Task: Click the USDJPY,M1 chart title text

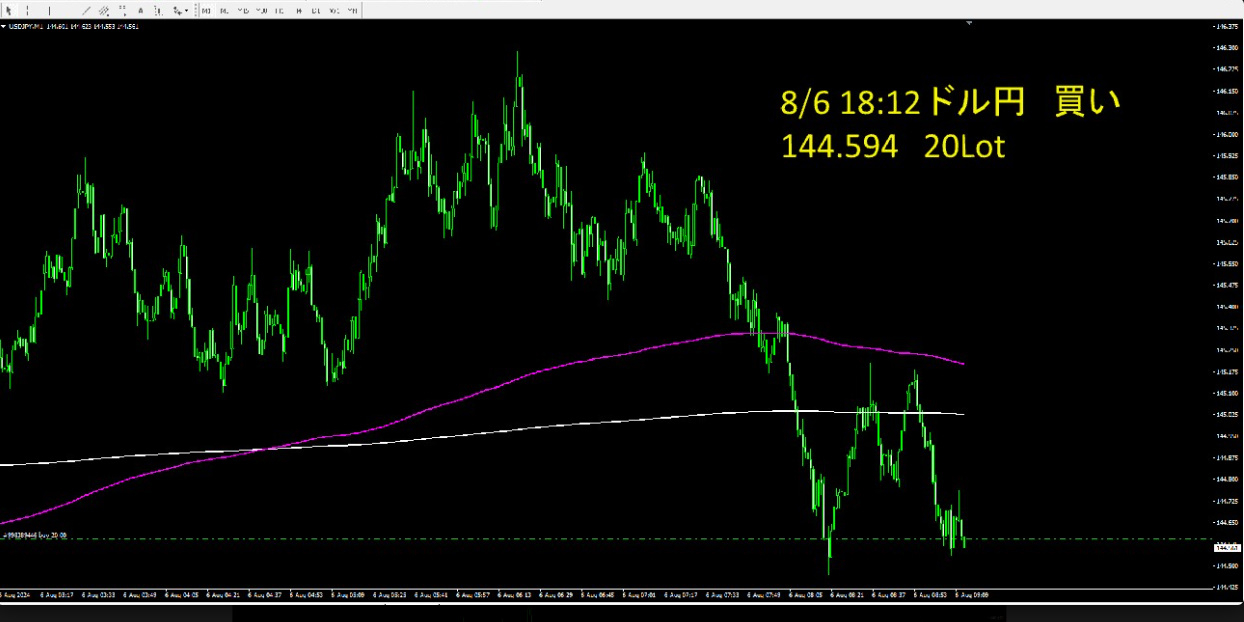Action: [x=26, y=26]
